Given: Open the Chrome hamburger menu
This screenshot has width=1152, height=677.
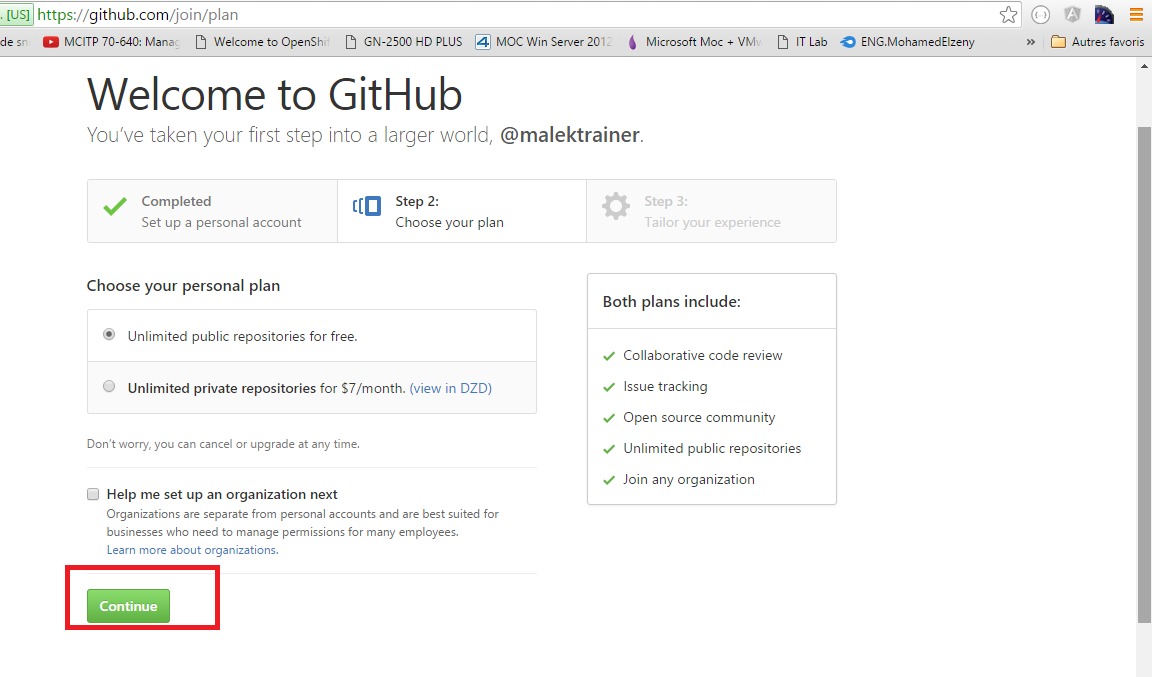Looking at the screenshot, I should (x=1136, y=15).
